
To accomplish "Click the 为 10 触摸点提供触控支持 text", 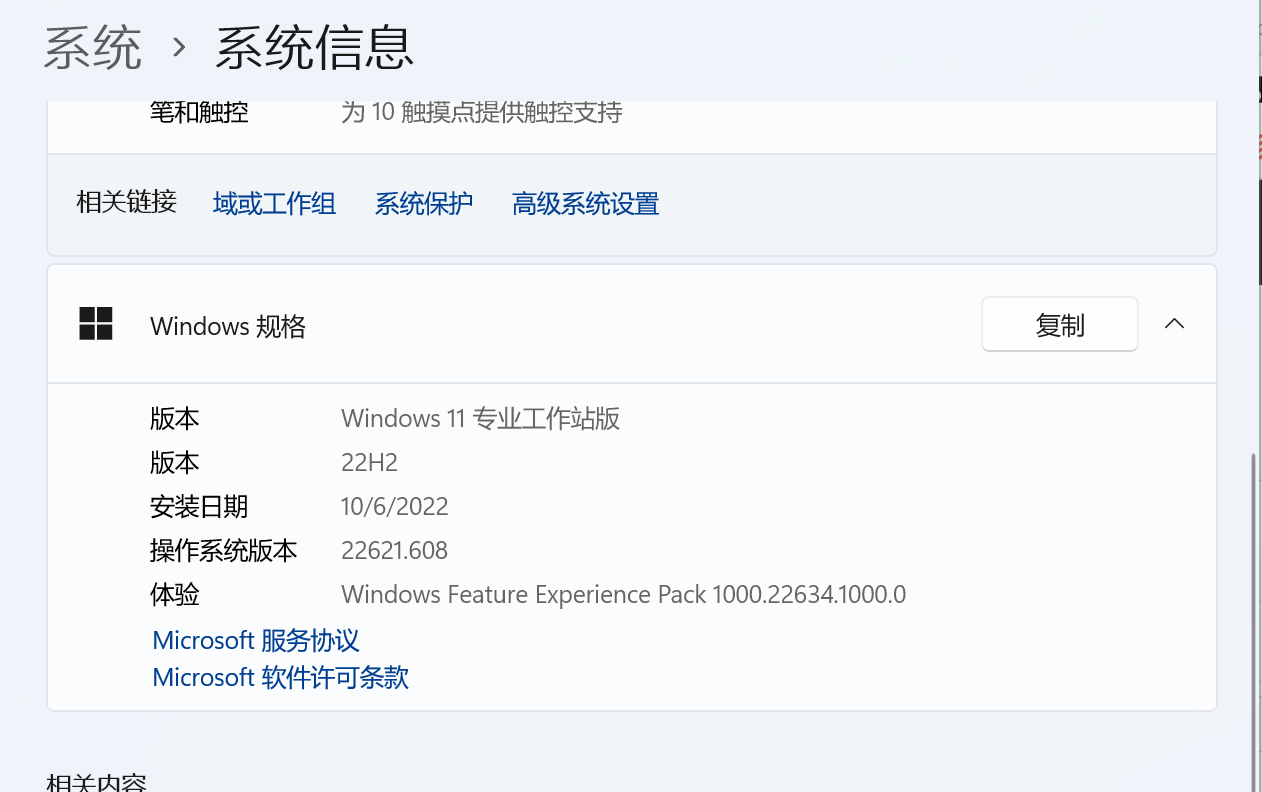I will [482, 111].
